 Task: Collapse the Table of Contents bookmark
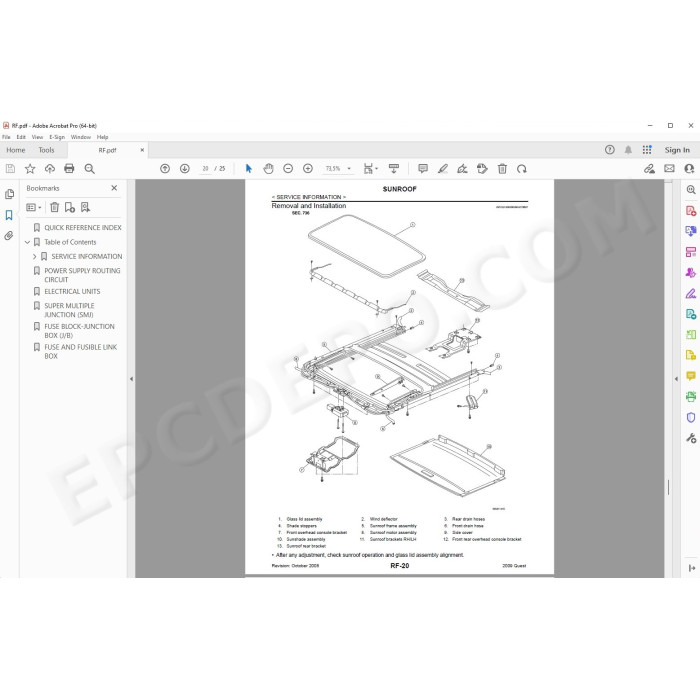coord(27,242)
